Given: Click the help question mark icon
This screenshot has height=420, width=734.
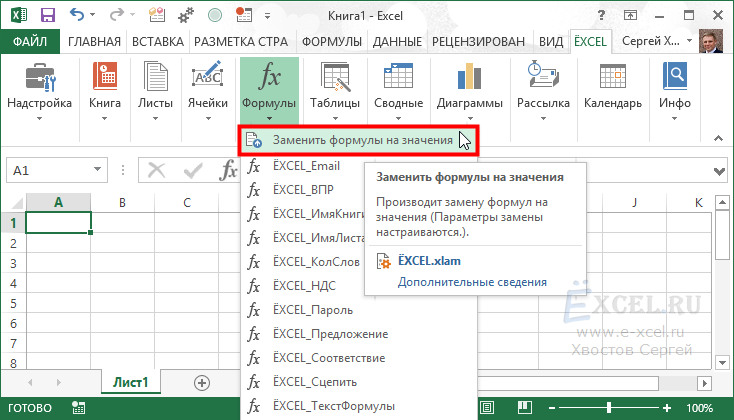Looking at the screenshot, I should 601,15.
